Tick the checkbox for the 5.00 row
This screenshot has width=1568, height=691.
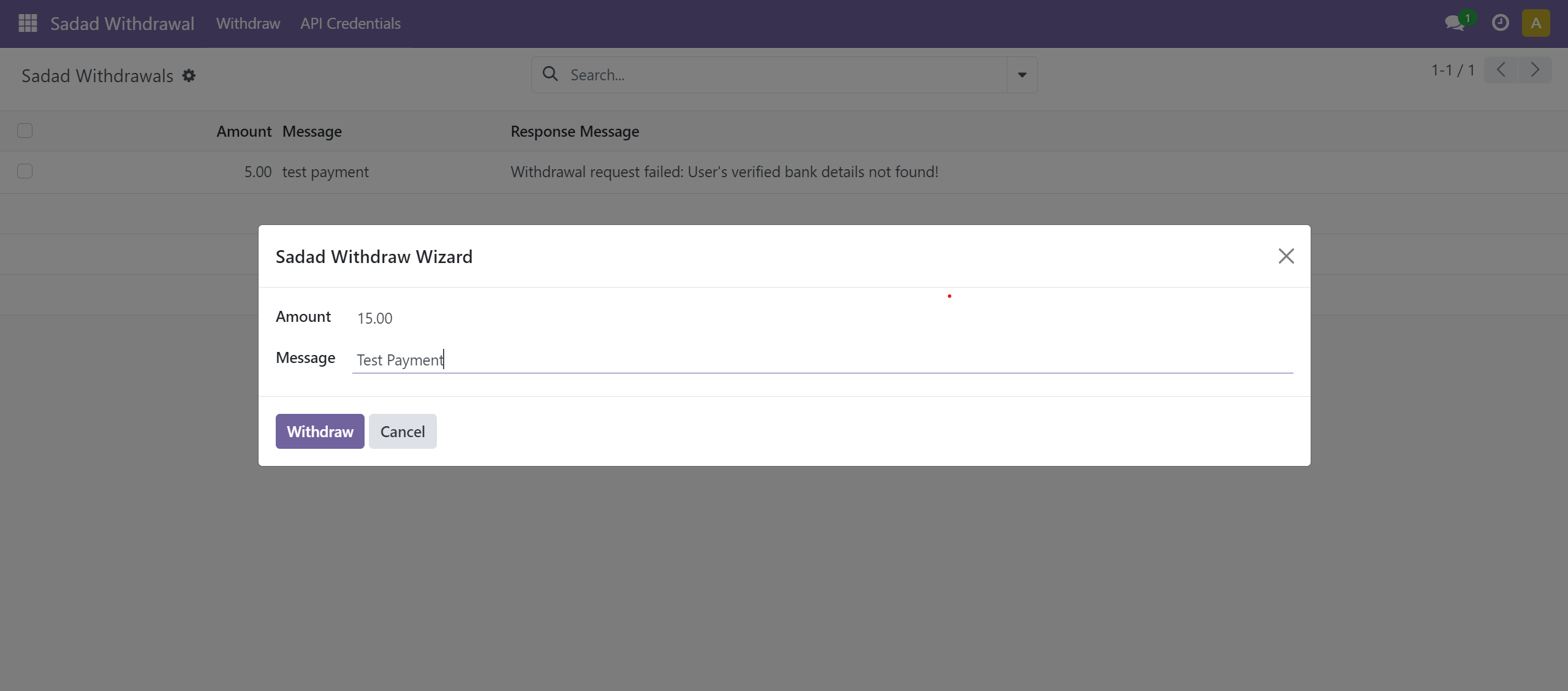coord(25,171)
